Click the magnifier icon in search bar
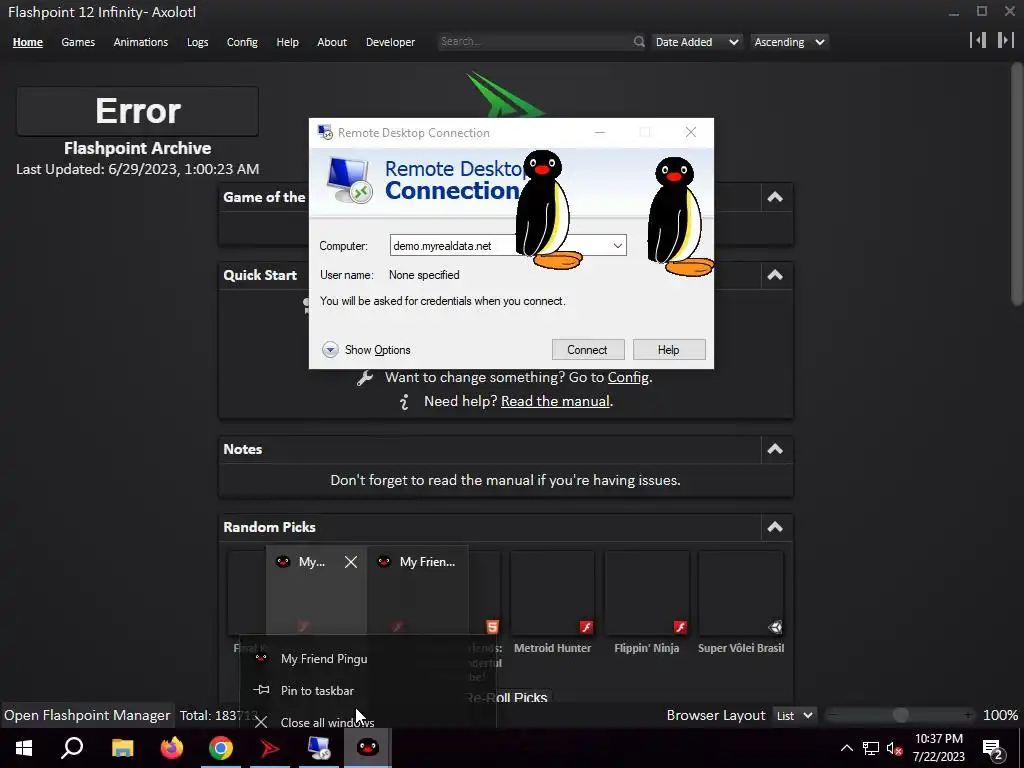Viewport: 1024px width, 768px height. point(639,42)
